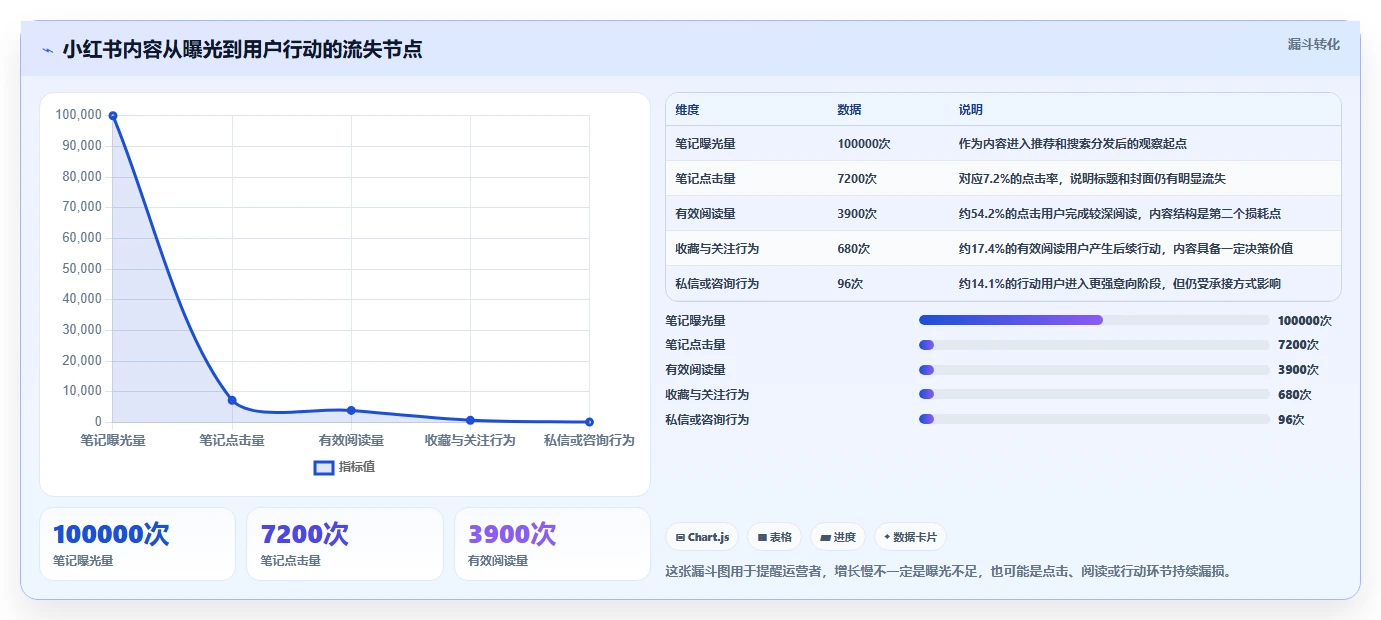Toggle the 指标值 legend box in chart
Viewport: 1381px width, 620px height.
pyautogui.click(x=324, y=467)
